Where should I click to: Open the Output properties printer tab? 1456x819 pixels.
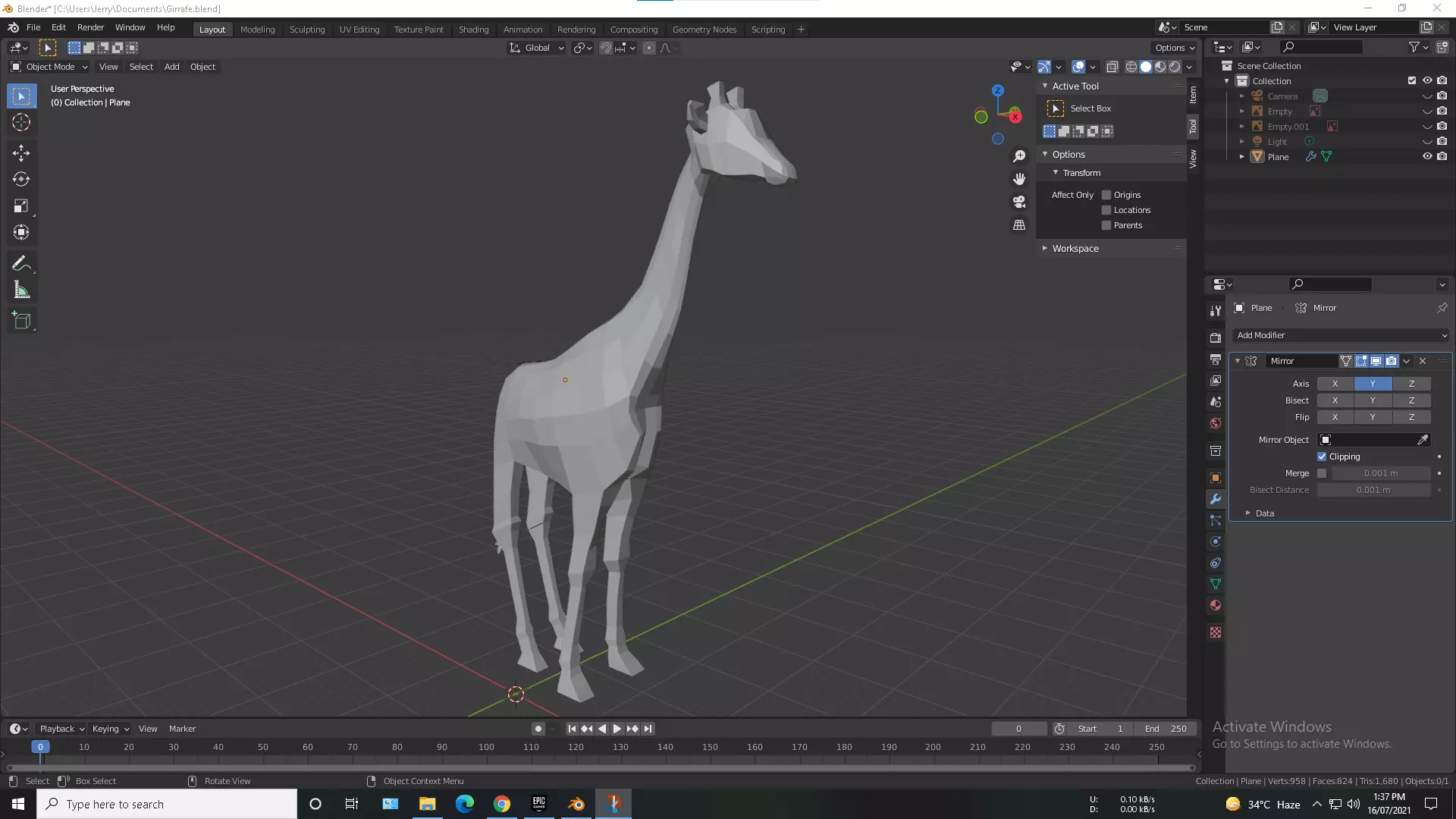click(1216, 359)
